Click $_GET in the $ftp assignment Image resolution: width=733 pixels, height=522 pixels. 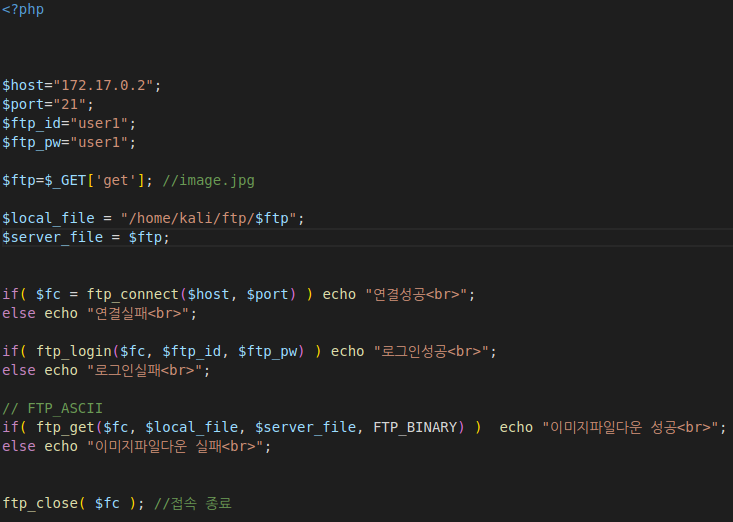click(x=65, y=180)
